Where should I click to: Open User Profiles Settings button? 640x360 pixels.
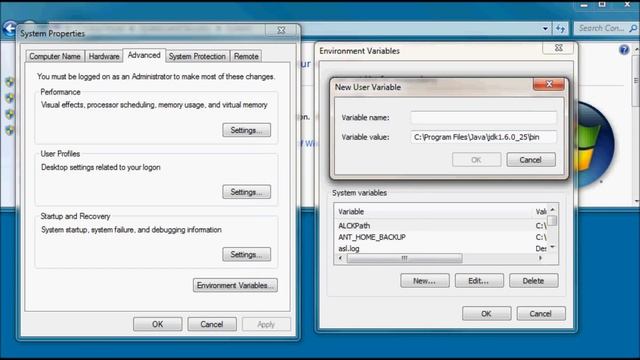coord(246,192)
